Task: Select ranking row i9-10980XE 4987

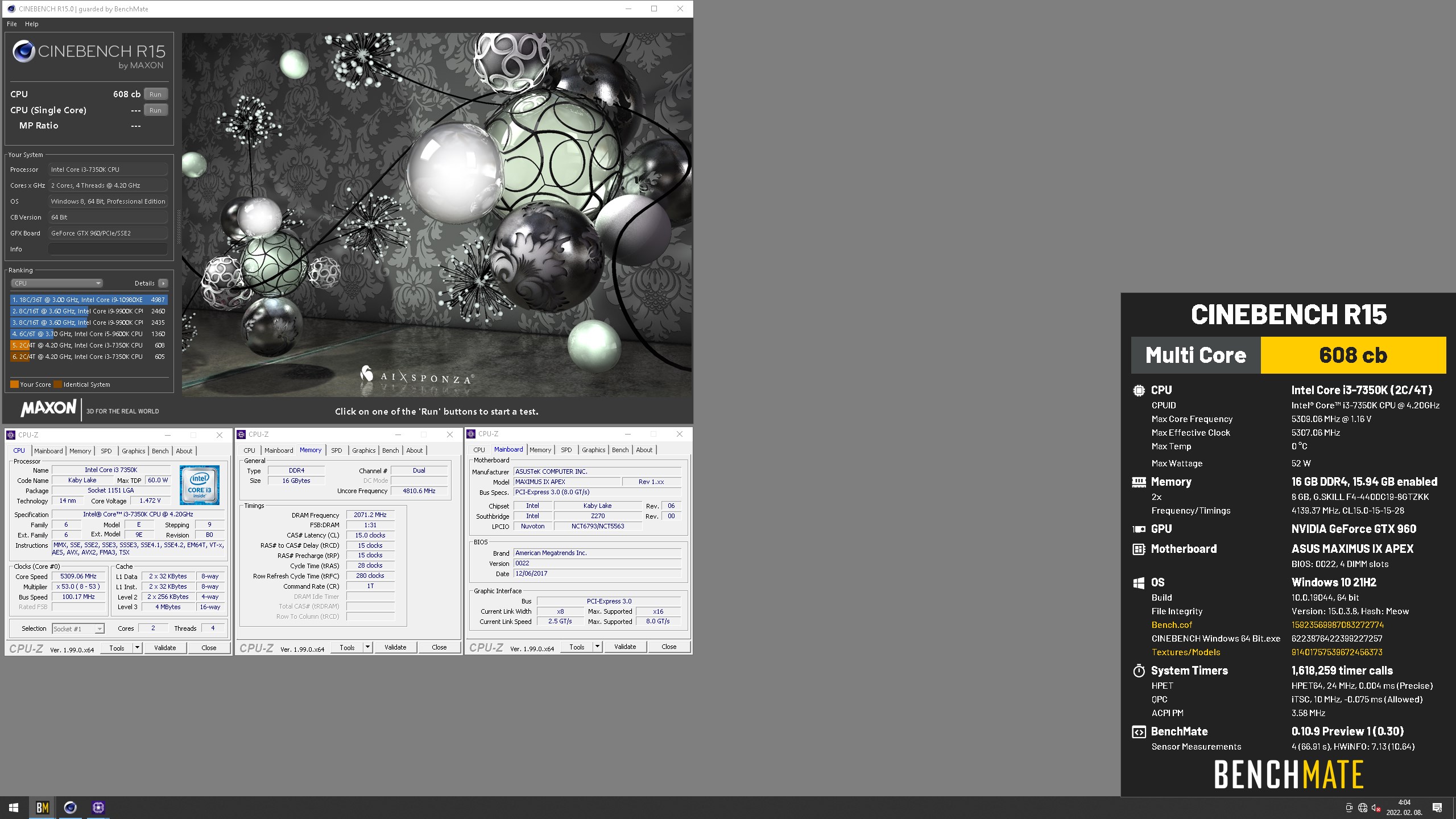Action: [x=89, y=300]
